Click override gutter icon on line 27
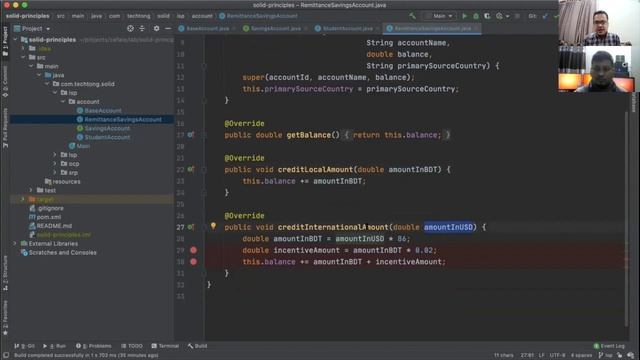The image size is (640, 360). pyautogui.click(x=191, y=227)
